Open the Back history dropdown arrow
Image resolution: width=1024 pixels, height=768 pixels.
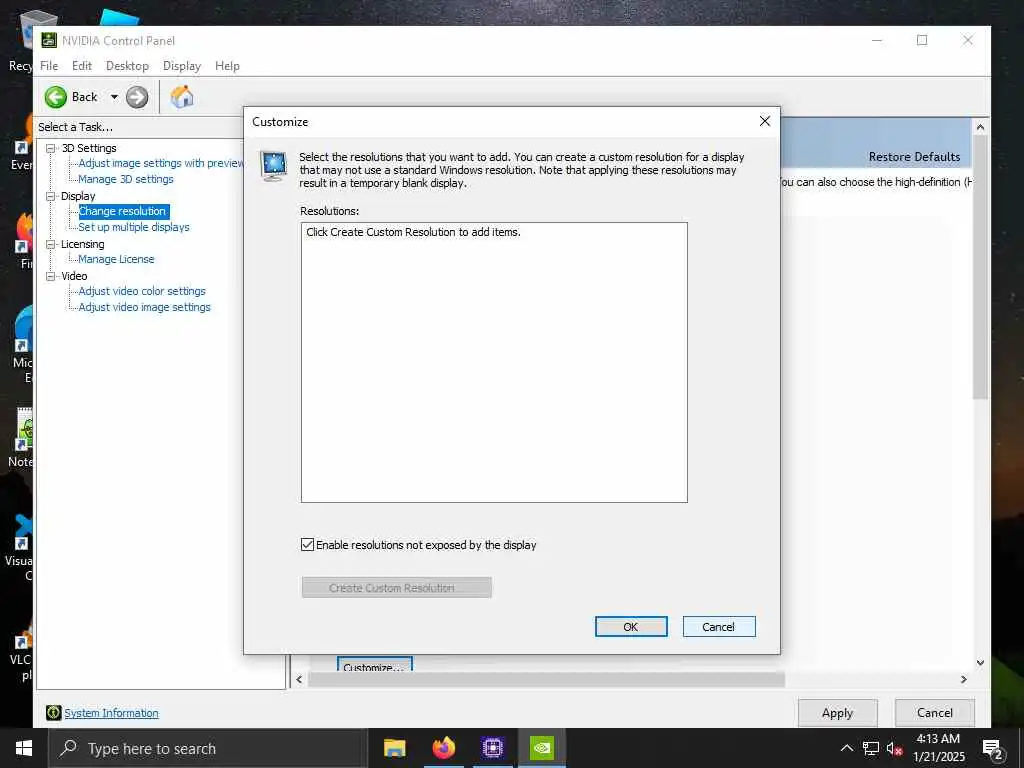point(114,97)
